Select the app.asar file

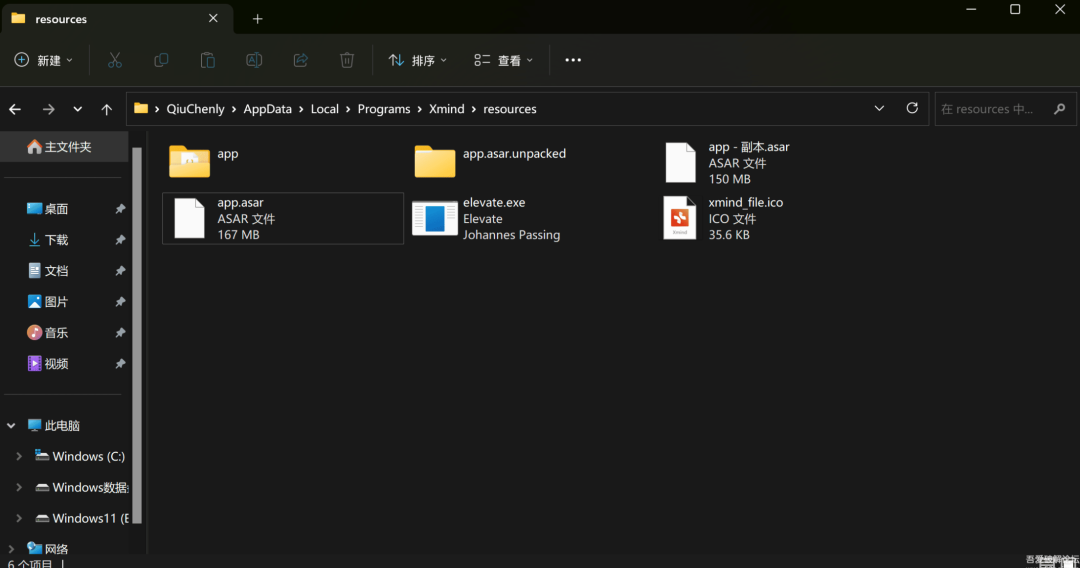coord(282,218)
